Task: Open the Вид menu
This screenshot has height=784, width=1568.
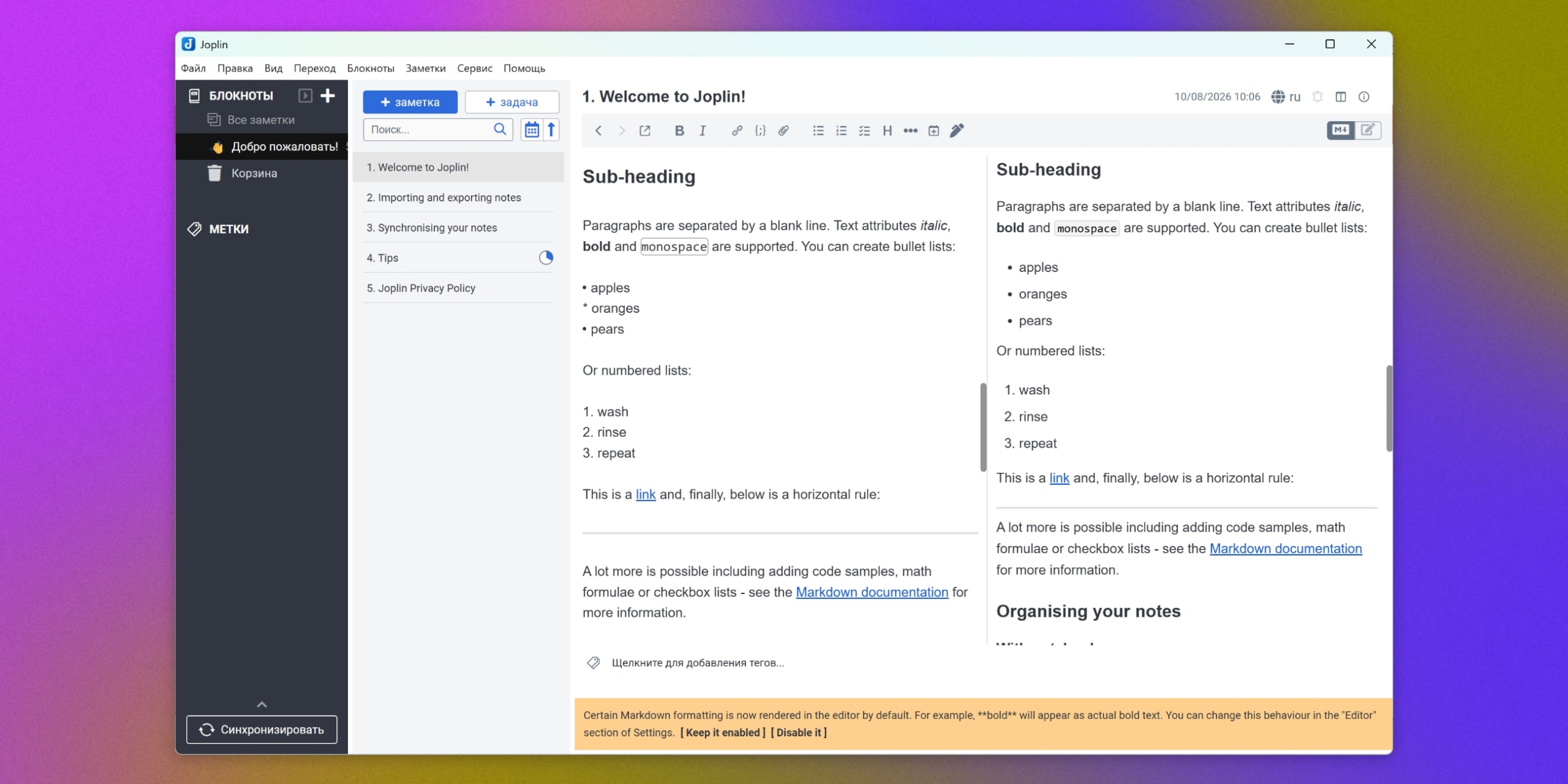Action: tap(273, 68)
